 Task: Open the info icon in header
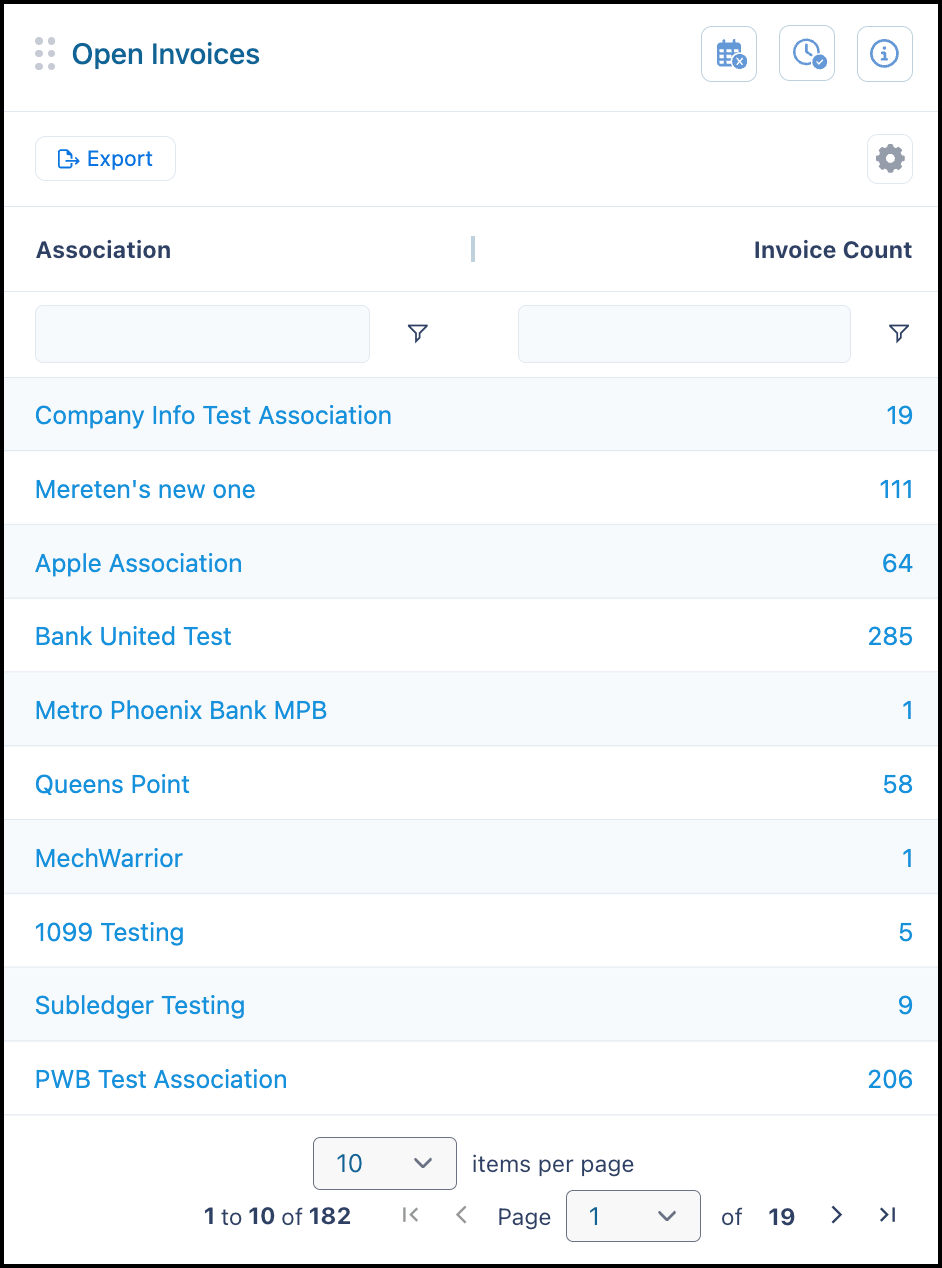click(x=885, y=54)
